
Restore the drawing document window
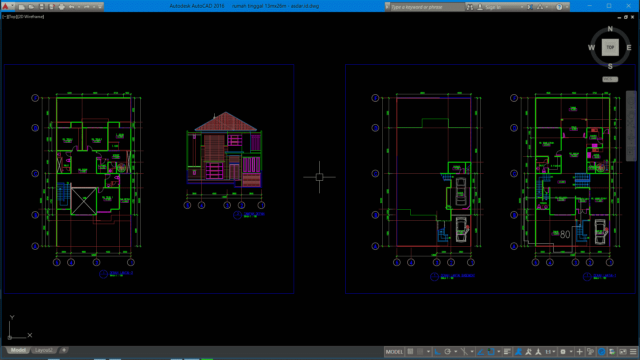pos(626,17)
